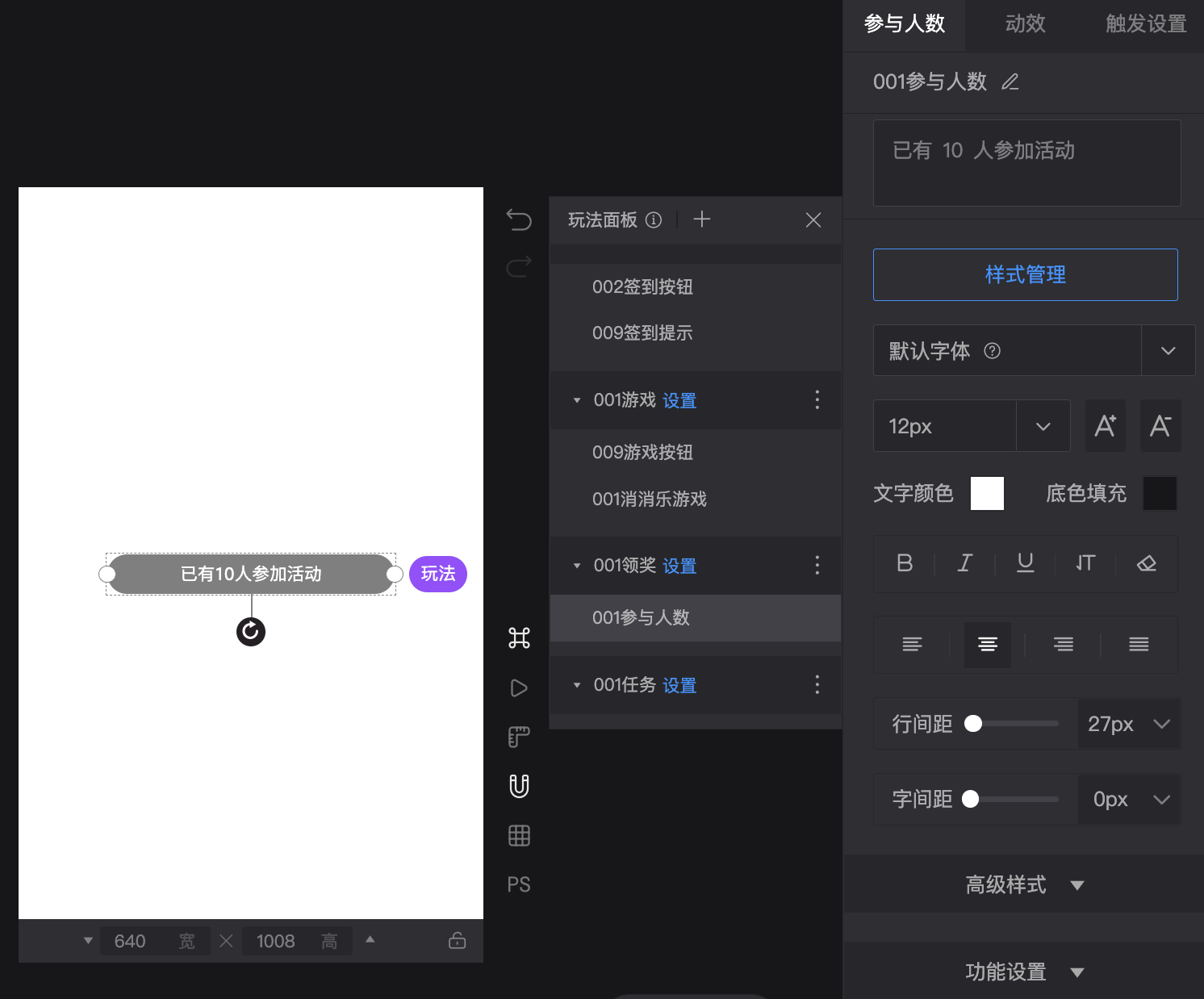Screen dimensions: 1204x999
Task: Align text to the left
Action: [x=912, y=644]
